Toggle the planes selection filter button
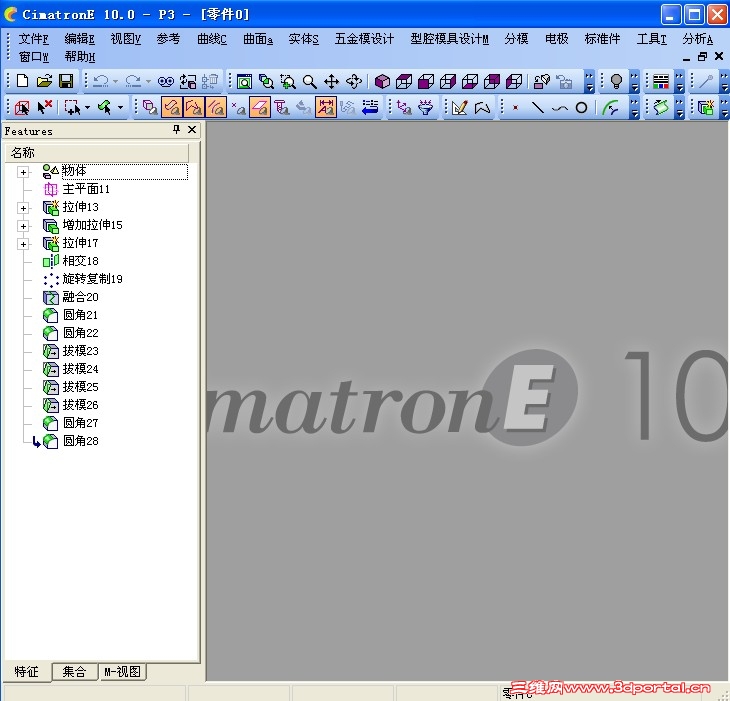Image resolution: width=730 pixels, height=701 pixels. [260, 108]
